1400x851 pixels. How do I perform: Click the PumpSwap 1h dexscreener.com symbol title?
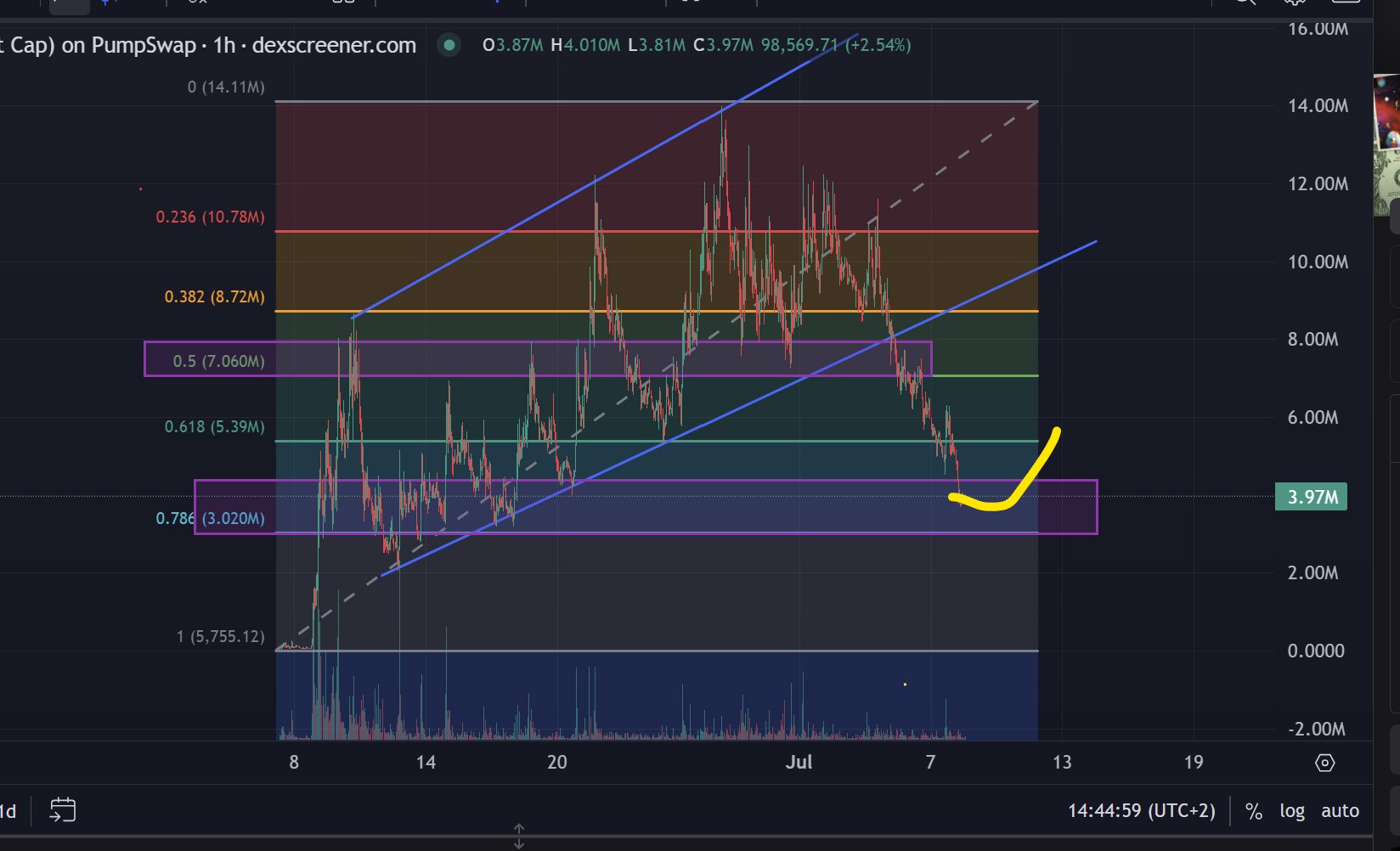coord(208,45)
